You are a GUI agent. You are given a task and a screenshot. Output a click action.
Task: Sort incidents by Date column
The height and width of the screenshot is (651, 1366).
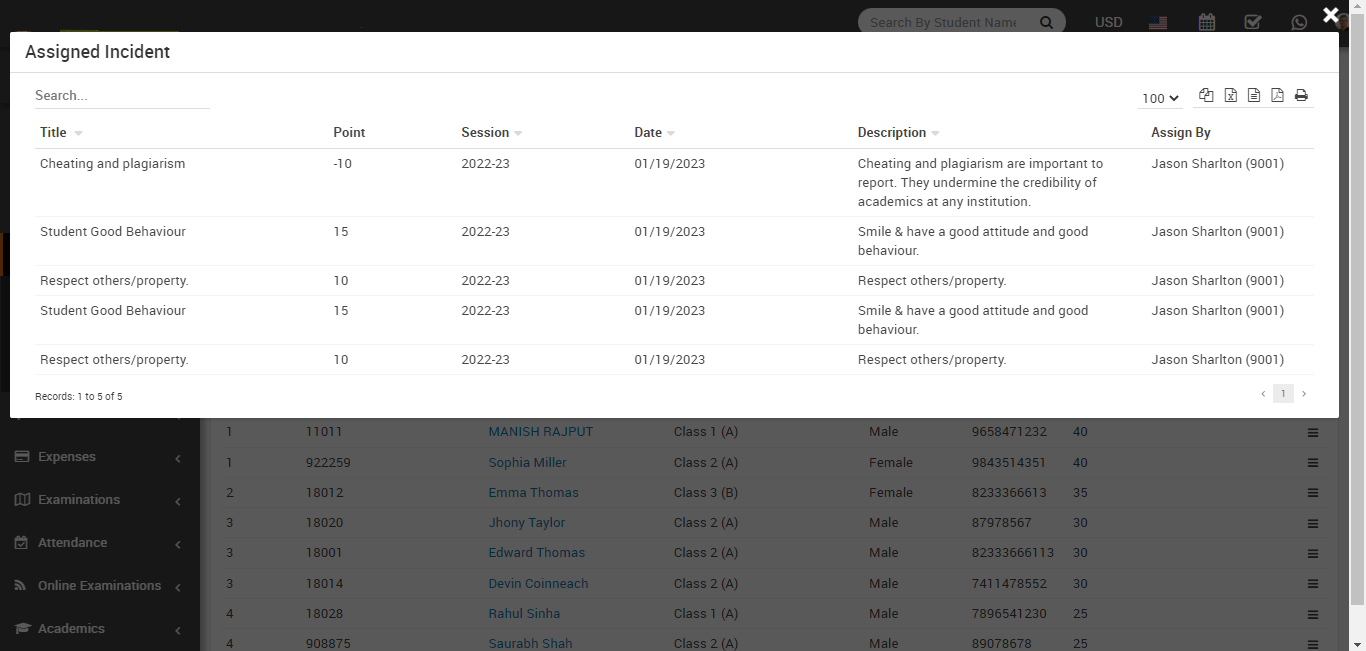tap(648, 133)
